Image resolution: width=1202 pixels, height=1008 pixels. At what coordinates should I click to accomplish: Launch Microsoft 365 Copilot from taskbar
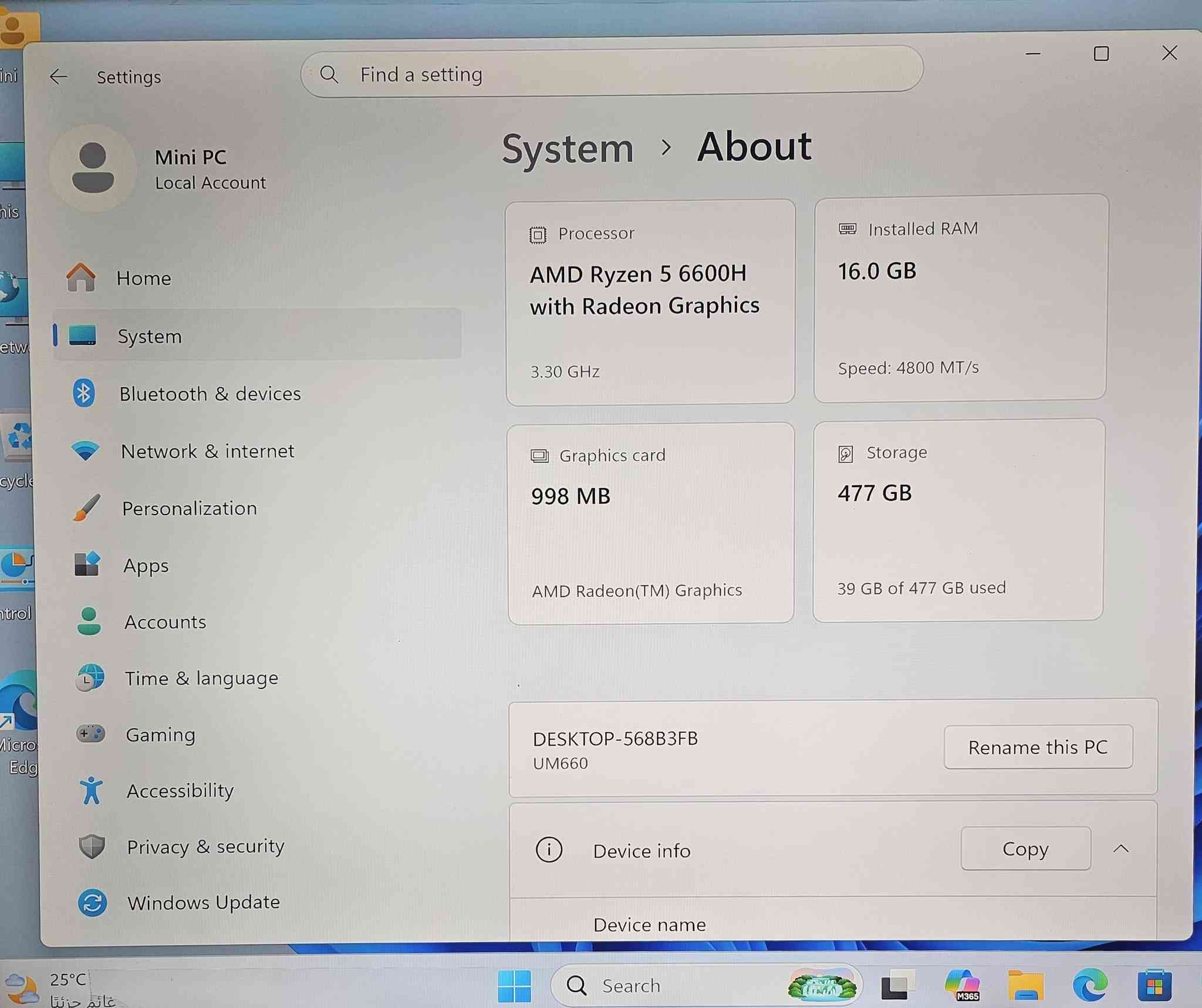963,986
